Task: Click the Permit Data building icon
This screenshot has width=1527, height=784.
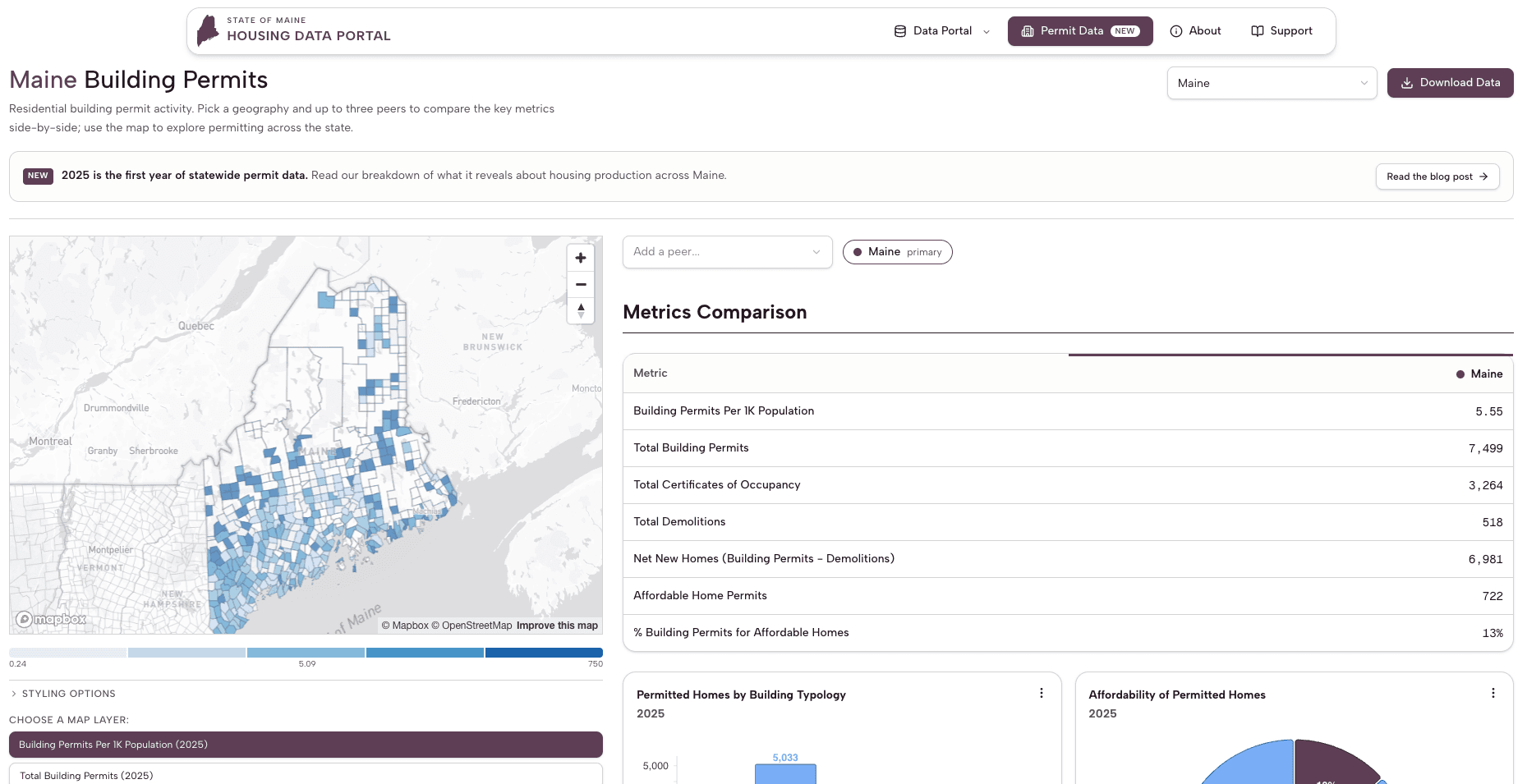Action: click(x=1028, y=31)
